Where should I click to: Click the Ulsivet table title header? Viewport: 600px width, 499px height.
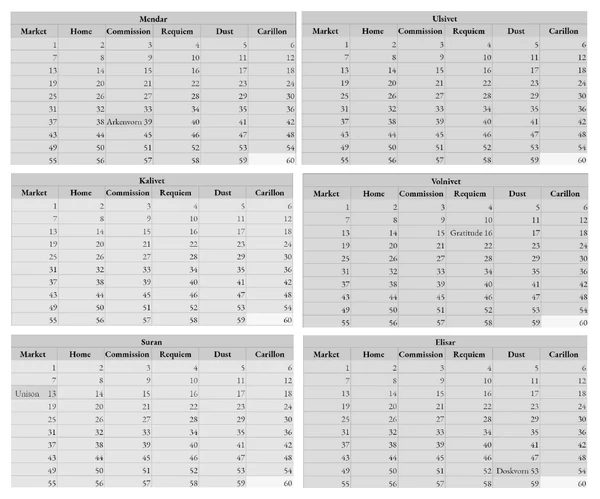444,18
